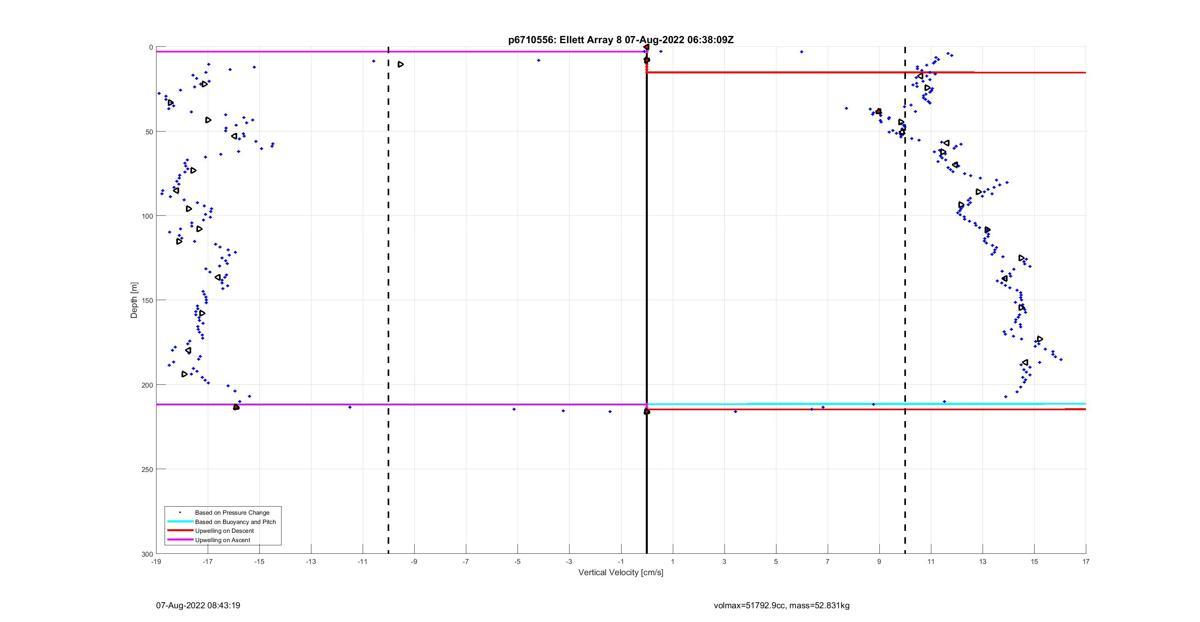Click depth-axis tick label 250
This screenshot has height=622, width=1200.
(147, 469)
